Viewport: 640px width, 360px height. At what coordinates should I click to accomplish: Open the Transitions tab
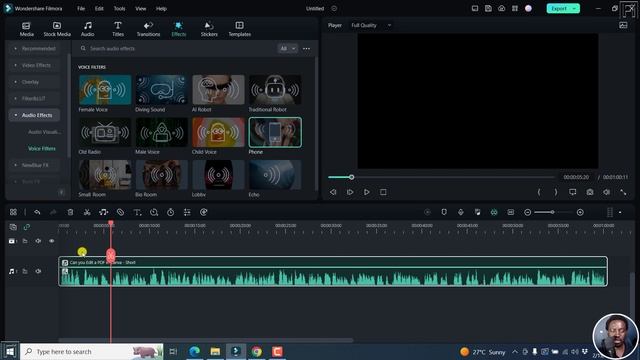coord(148,29)
